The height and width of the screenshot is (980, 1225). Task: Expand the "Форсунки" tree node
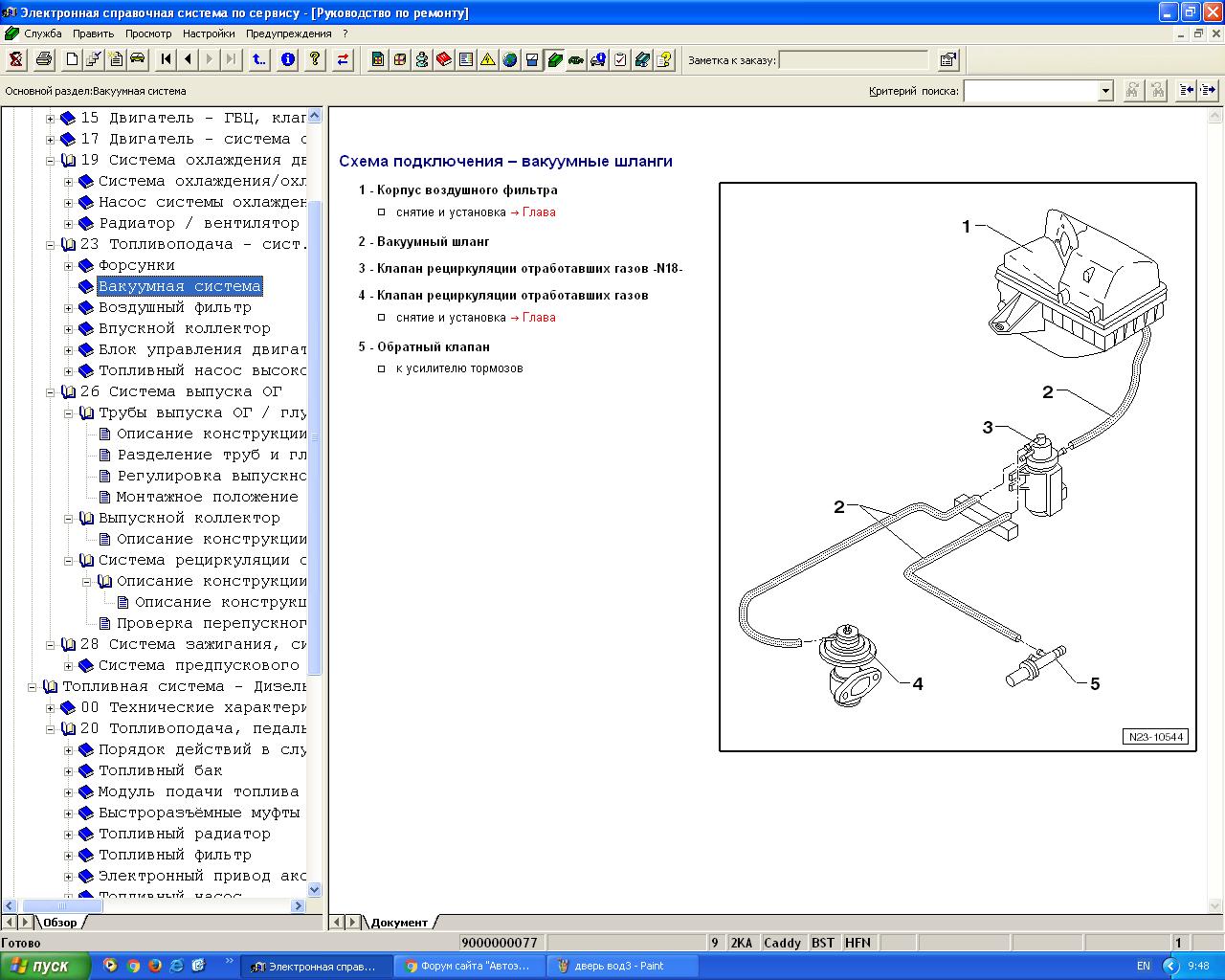coord(68,266)
